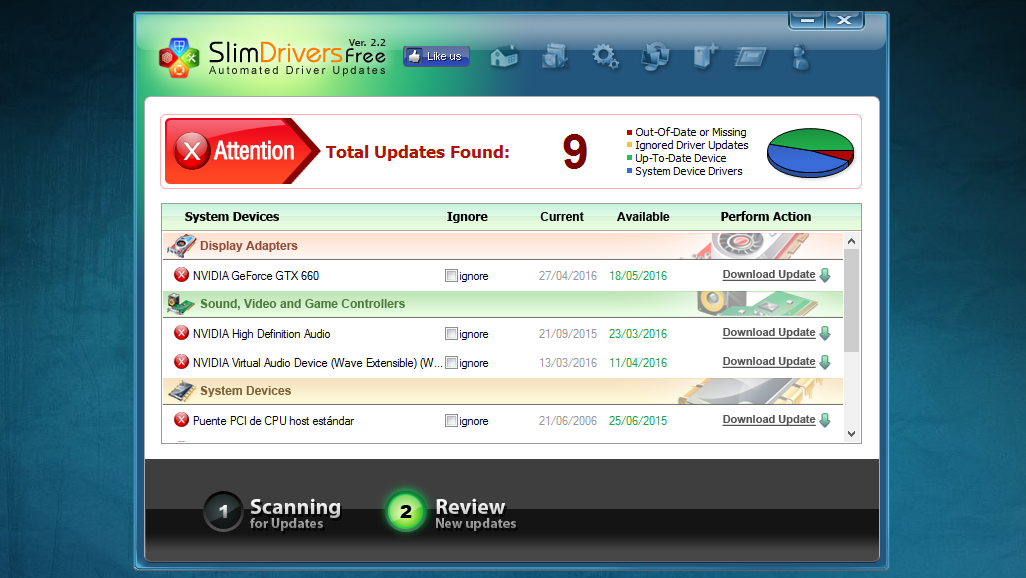The image size is (1026, 578).
Task: Click the driver restore sync icon
Action: 654,57
